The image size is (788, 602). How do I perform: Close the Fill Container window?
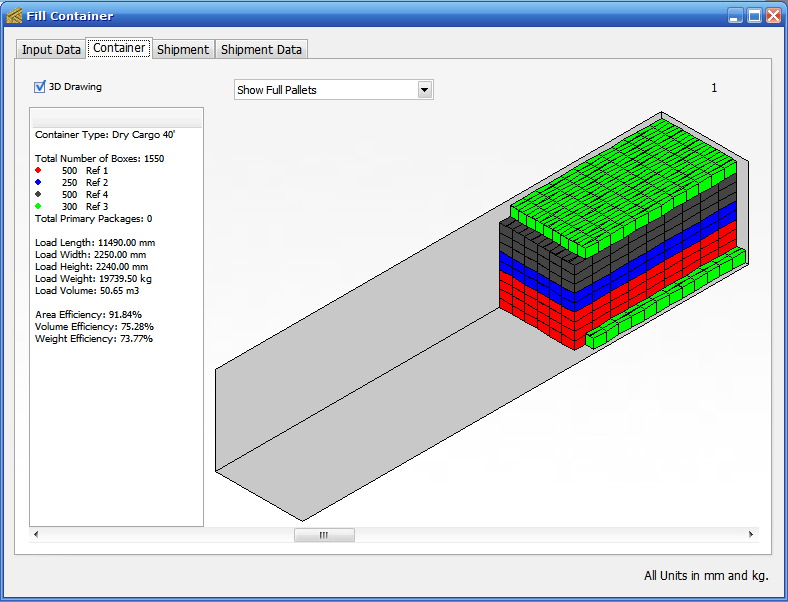click(x=773, y=16)
